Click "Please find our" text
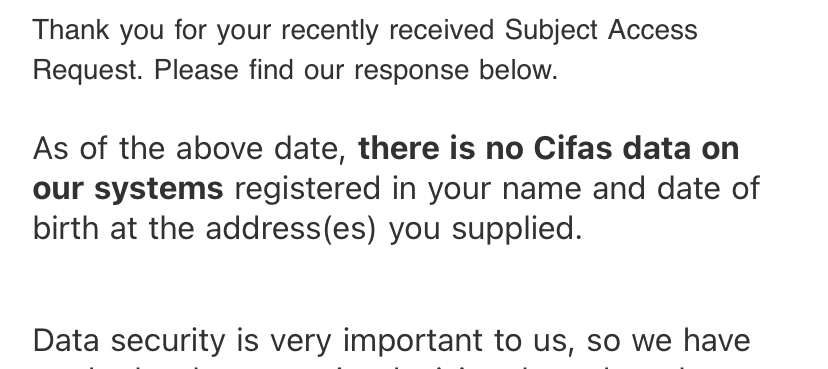 click(249, 70)
